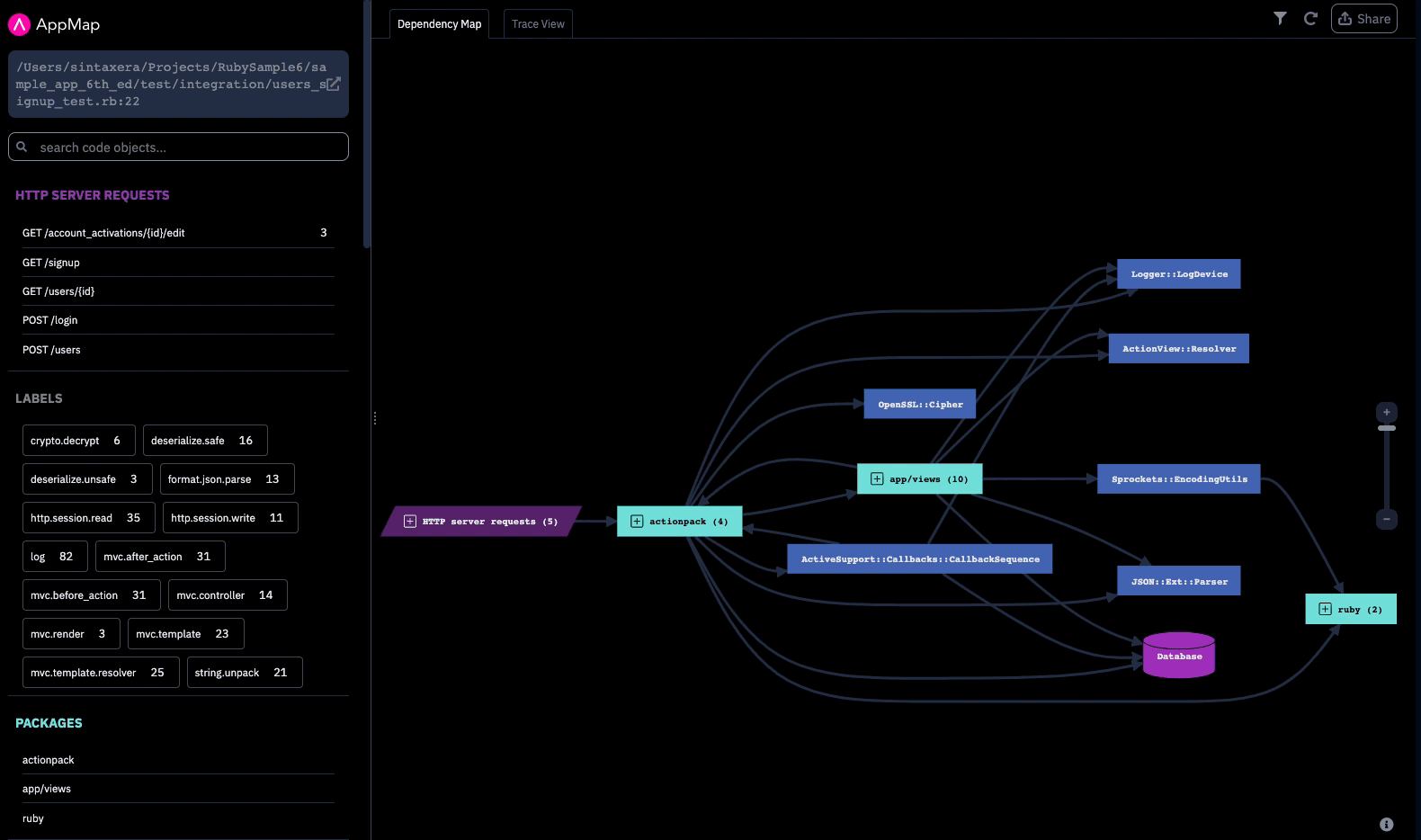Select the ActionView::Resolver node
Viewport: 1421px width, 840px height.
click(1178, 349)
